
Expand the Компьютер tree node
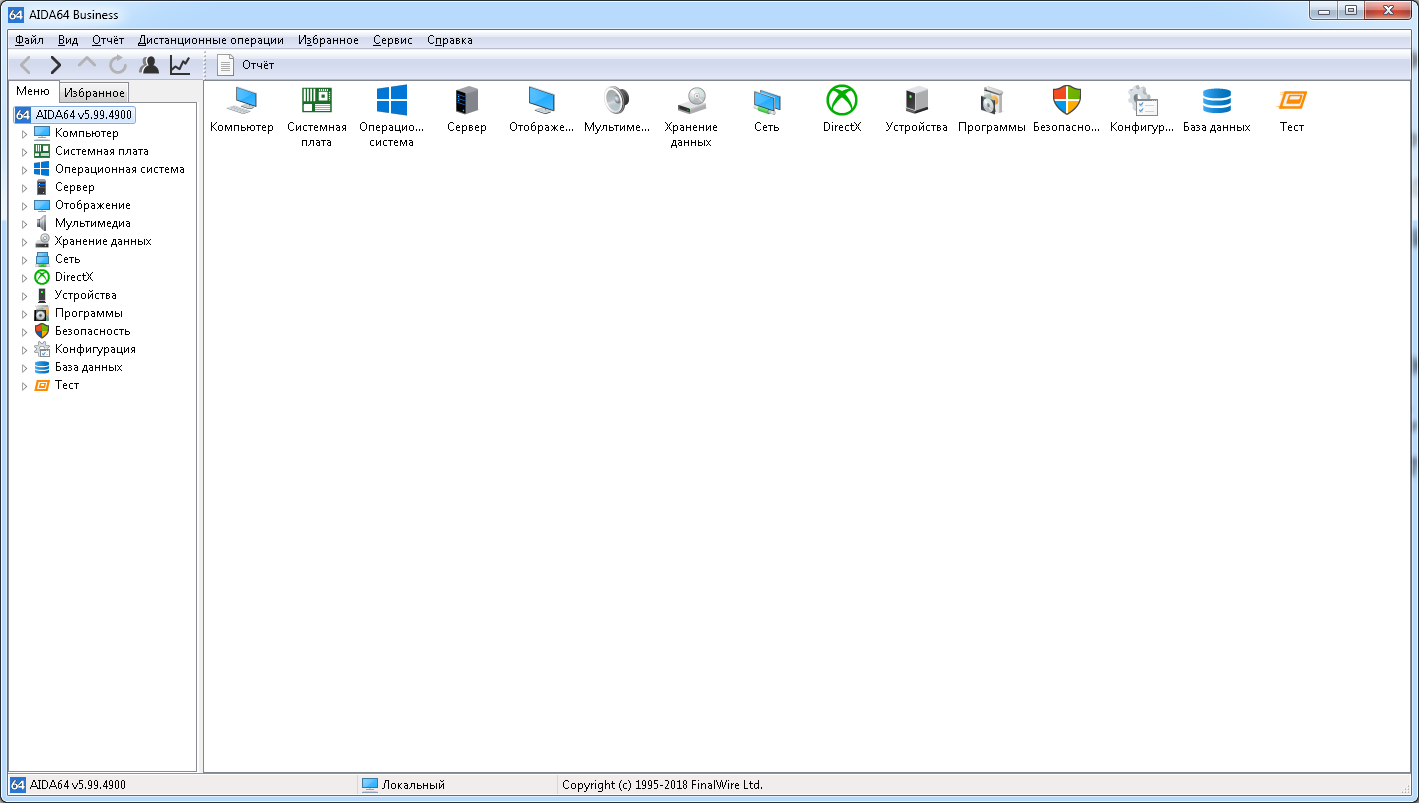(25, 133)
